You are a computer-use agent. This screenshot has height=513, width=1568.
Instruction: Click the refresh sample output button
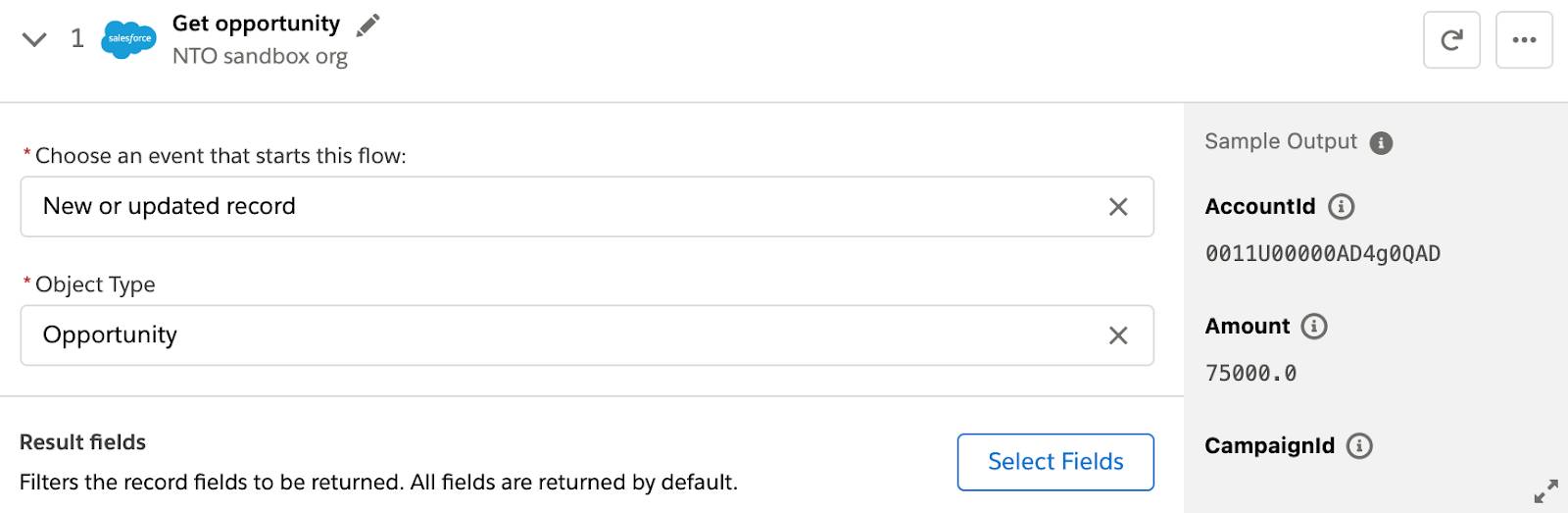tap(1451, 40)
